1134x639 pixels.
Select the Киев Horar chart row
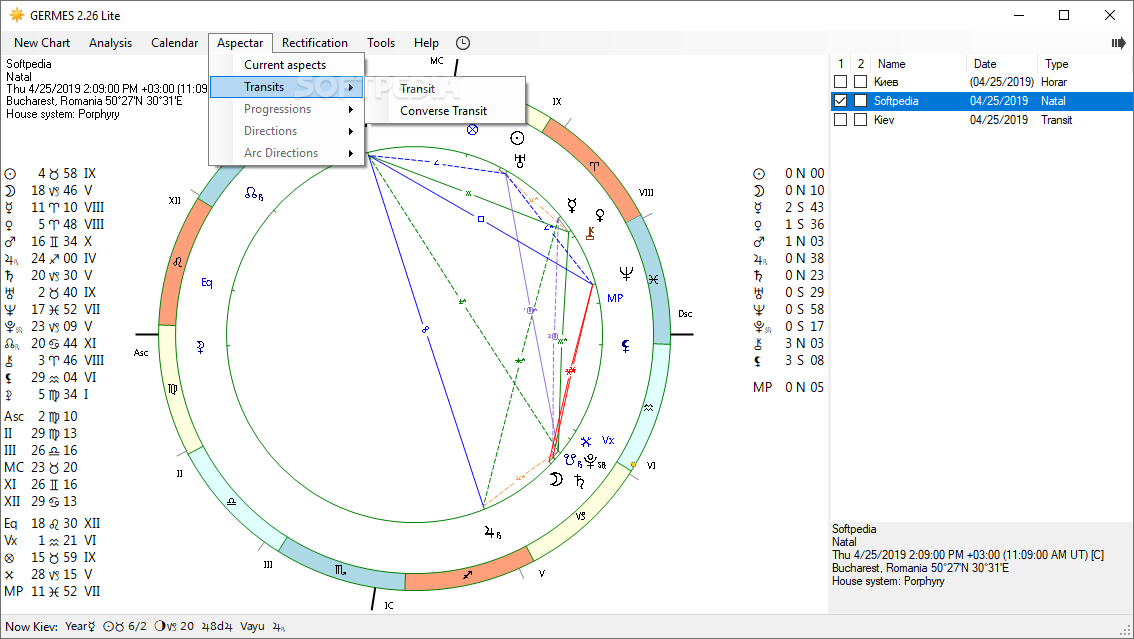click(981, 82)
